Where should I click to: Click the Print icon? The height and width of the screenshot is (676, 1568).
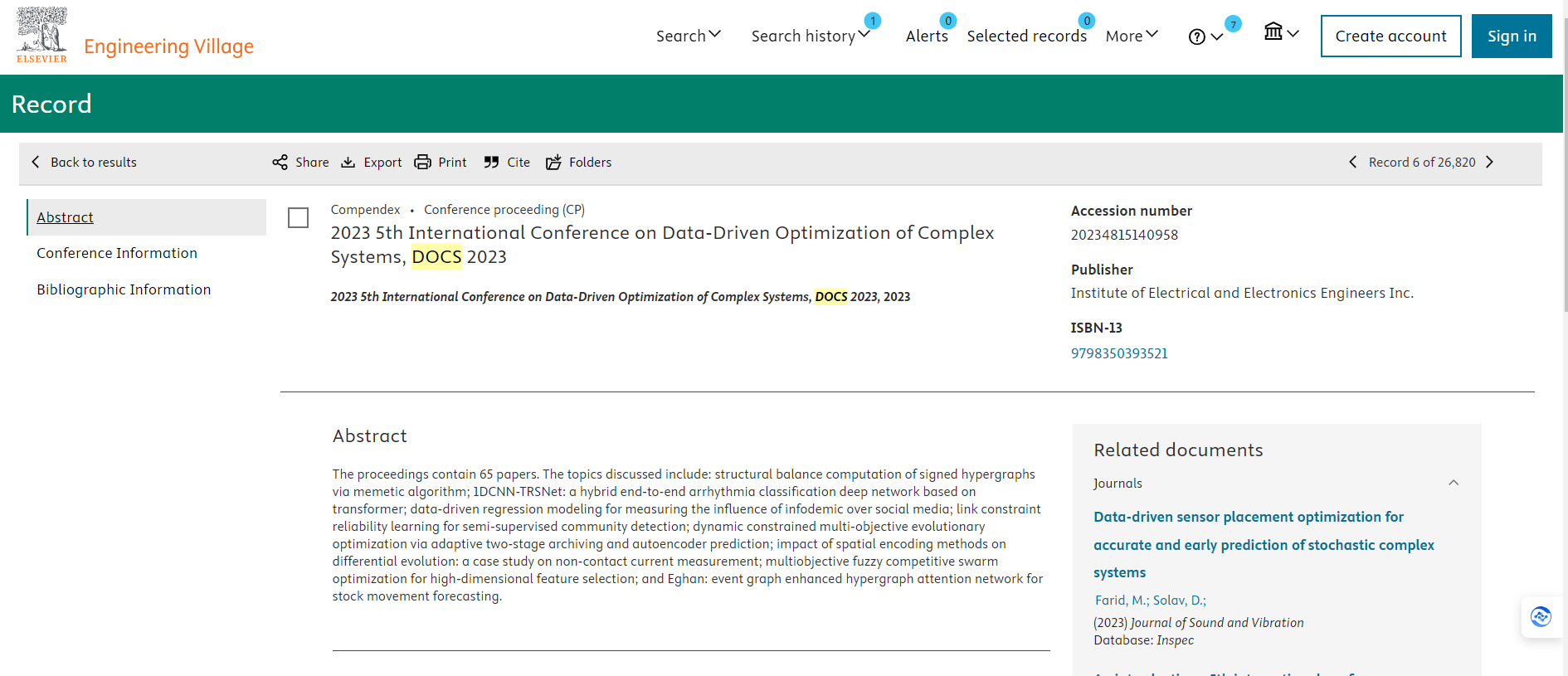point(423,163)
